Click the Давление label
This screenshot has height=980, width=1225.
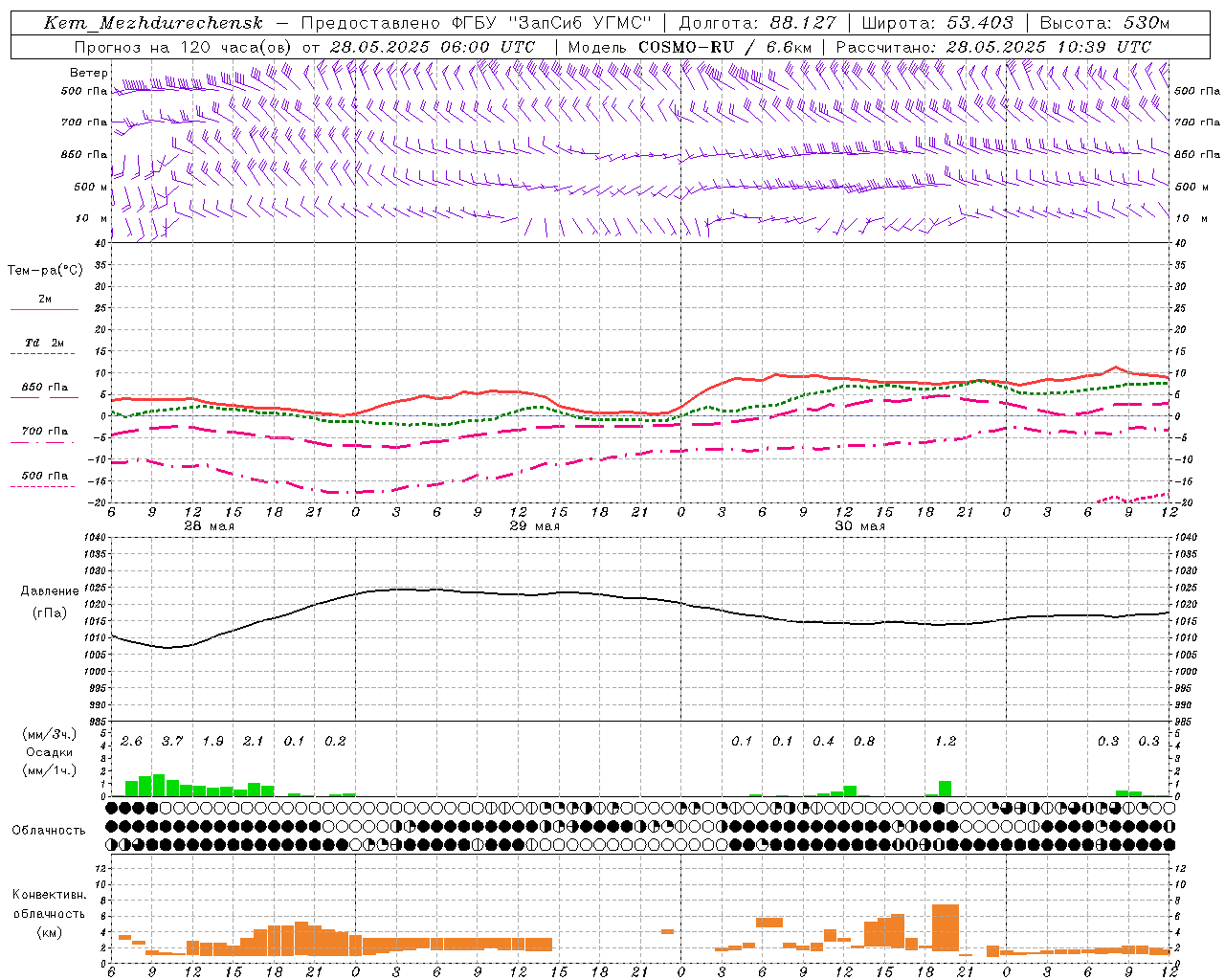click(x=50, y=591)
